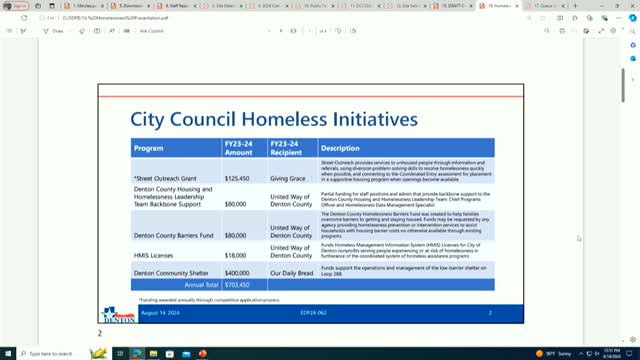Viewport: 640px width, 360px height.
Task: Open find in PDF search
Action: click(x=547, y=31)
